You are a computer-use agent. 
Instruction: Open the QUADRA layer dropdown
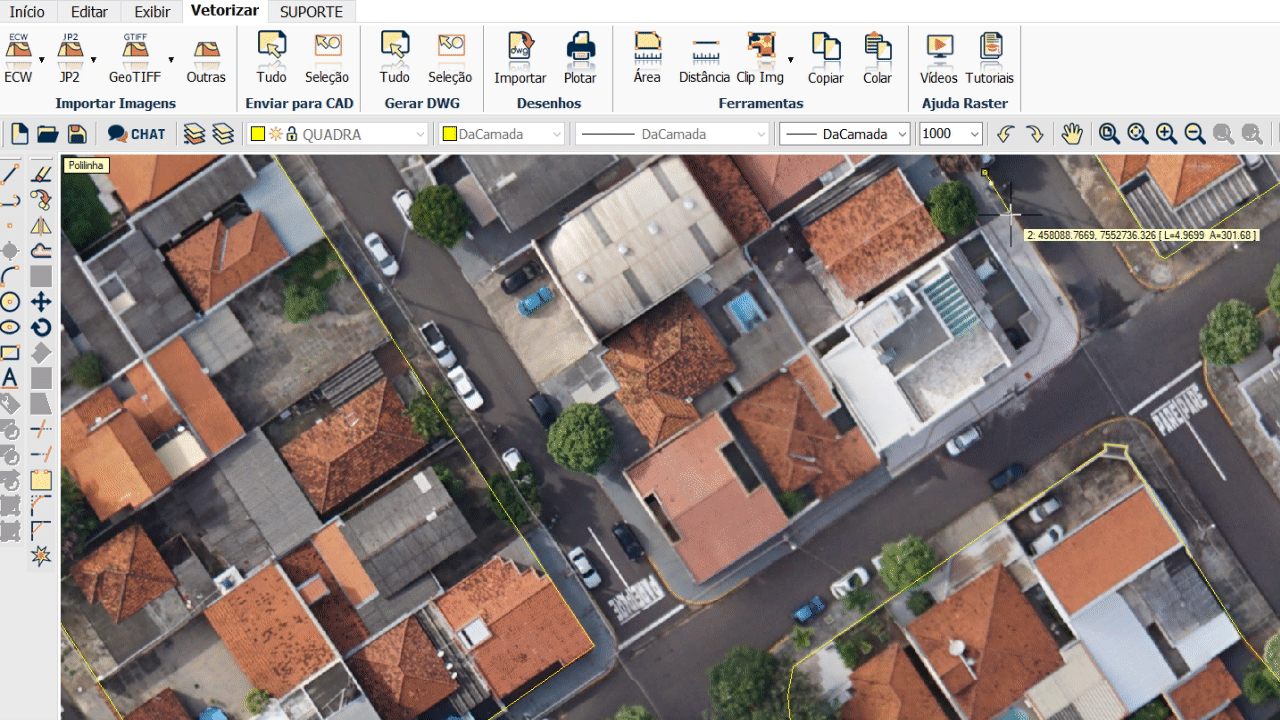coord(420,134)
